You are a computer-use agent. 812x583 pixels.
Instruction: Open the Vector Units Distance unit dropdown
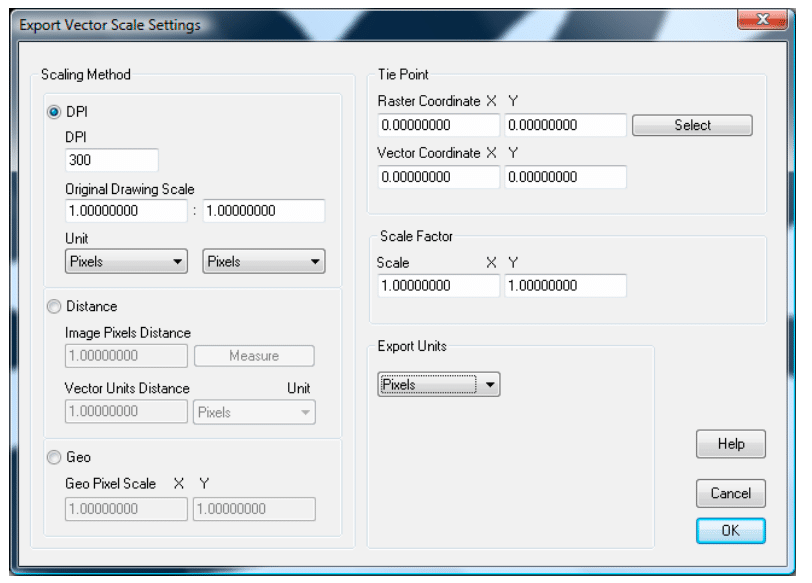253,413
